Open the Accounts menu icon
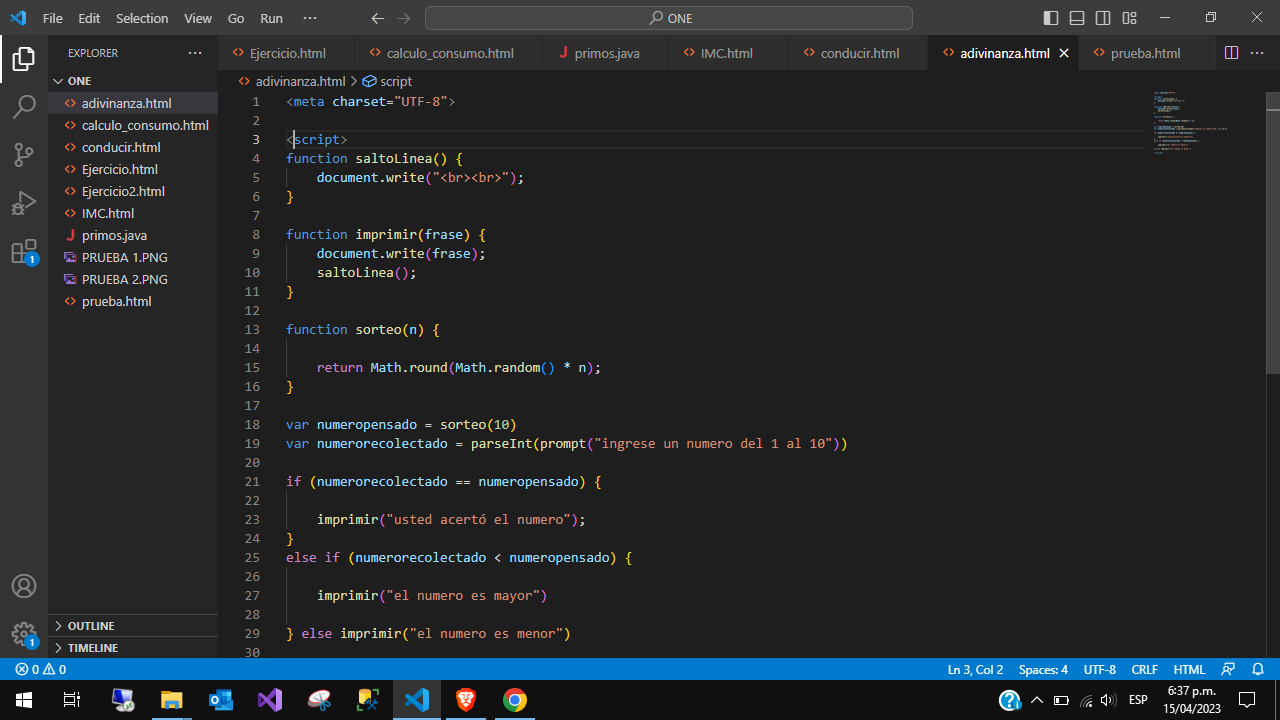Viewport: 1280px width, 720px height. coord(24,586)
